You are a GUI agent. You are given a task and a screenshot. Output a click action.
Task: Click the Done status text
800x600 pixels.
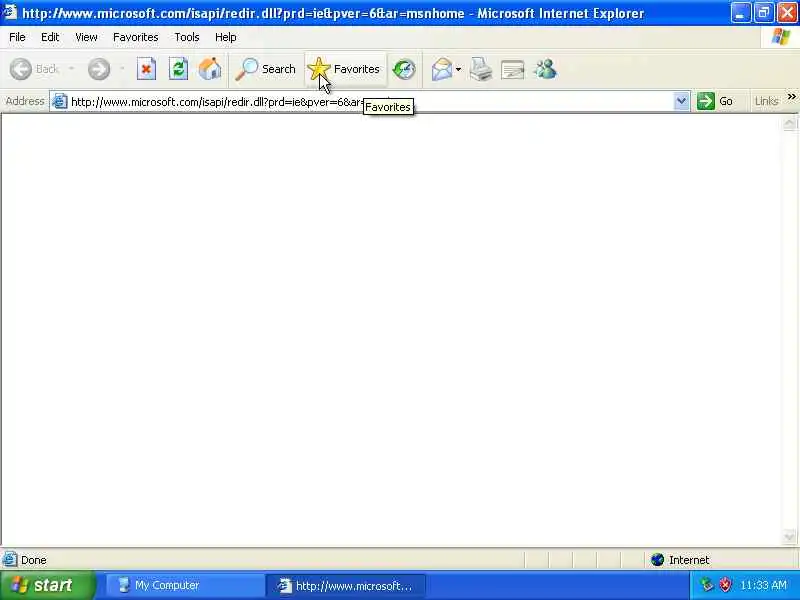[x=34, y=560]
